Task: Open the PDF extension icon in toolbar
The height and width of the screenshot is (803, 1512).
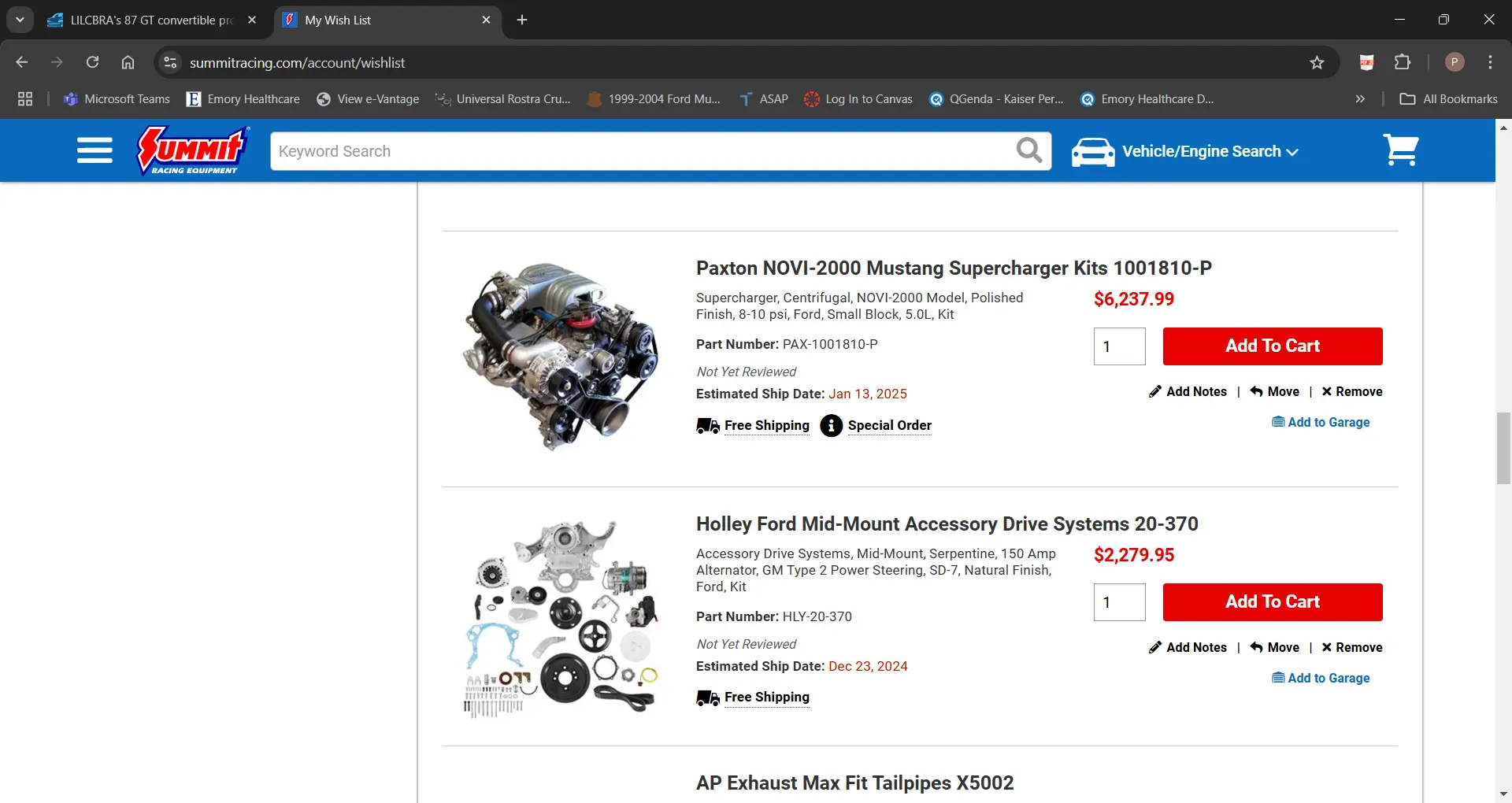Action: click(x=1366, y=62)
